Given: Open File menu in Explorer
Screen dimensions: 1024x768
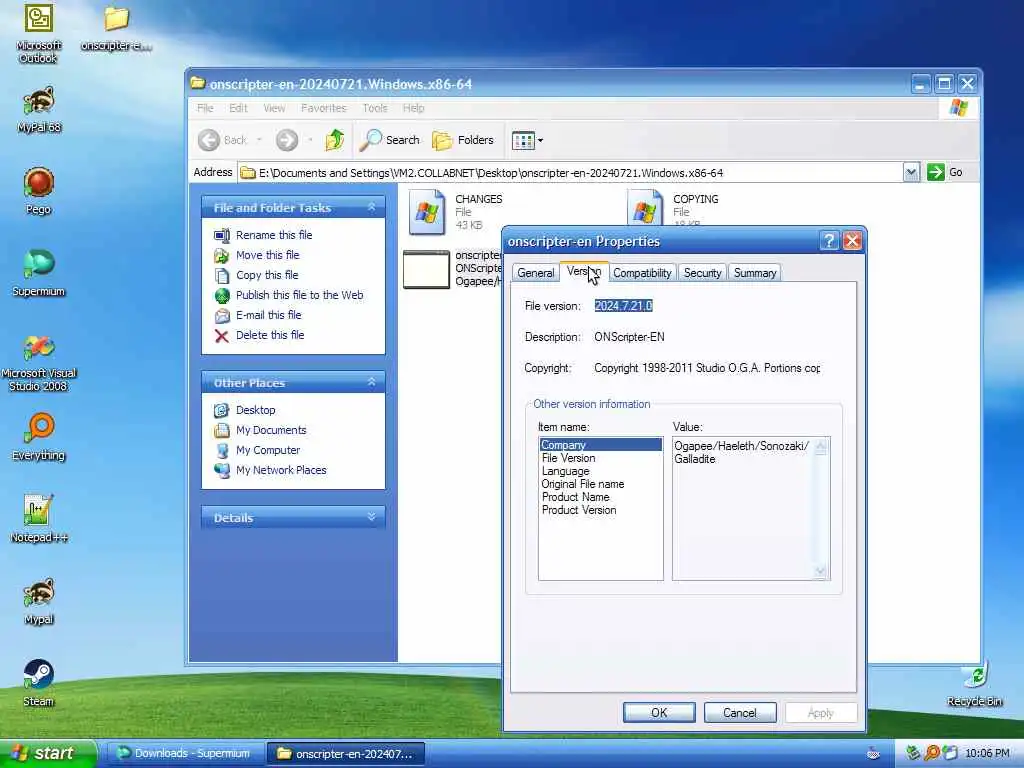Looking at the screenshot, I should point(205,108).
